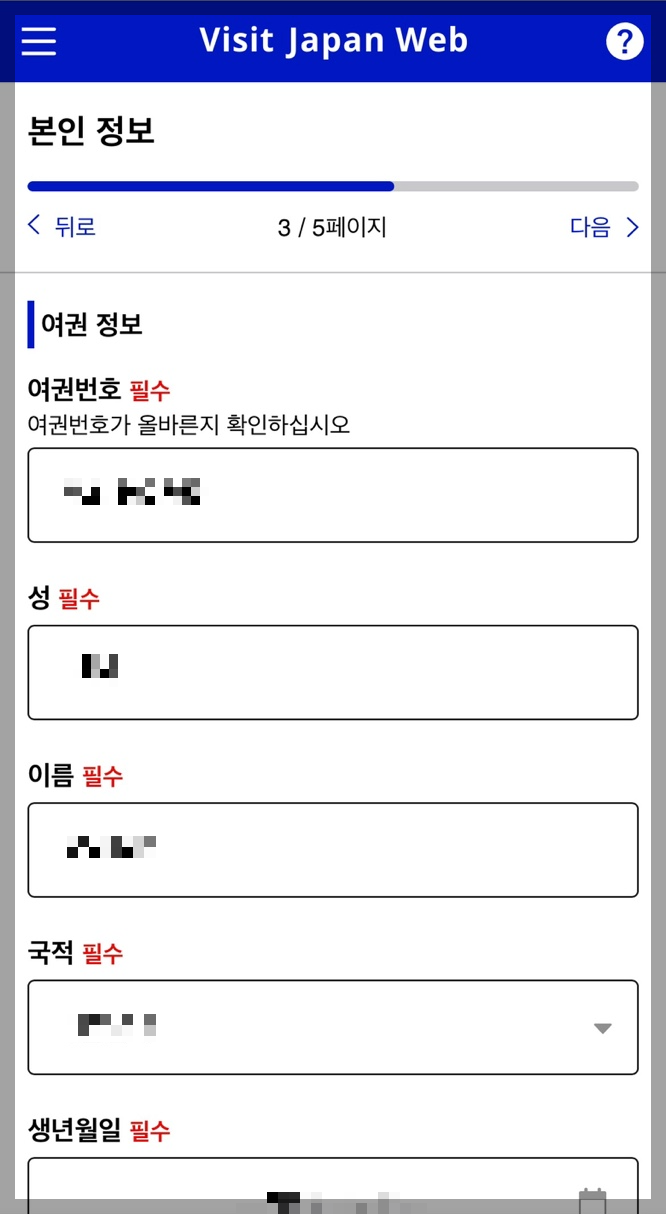
Task: Click the 여권 정보 section label
Action: (85, 323)
